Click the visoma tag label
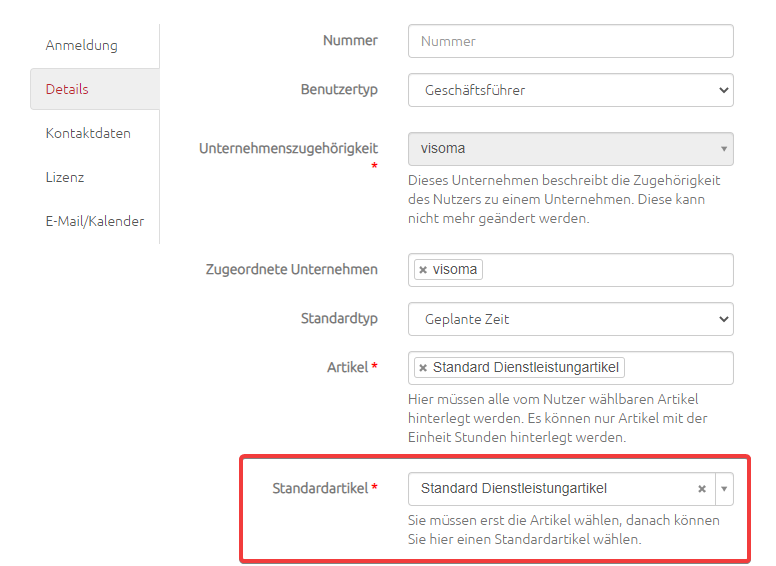Viewport: 776px width, 566px height. click(x=455, y=270)
